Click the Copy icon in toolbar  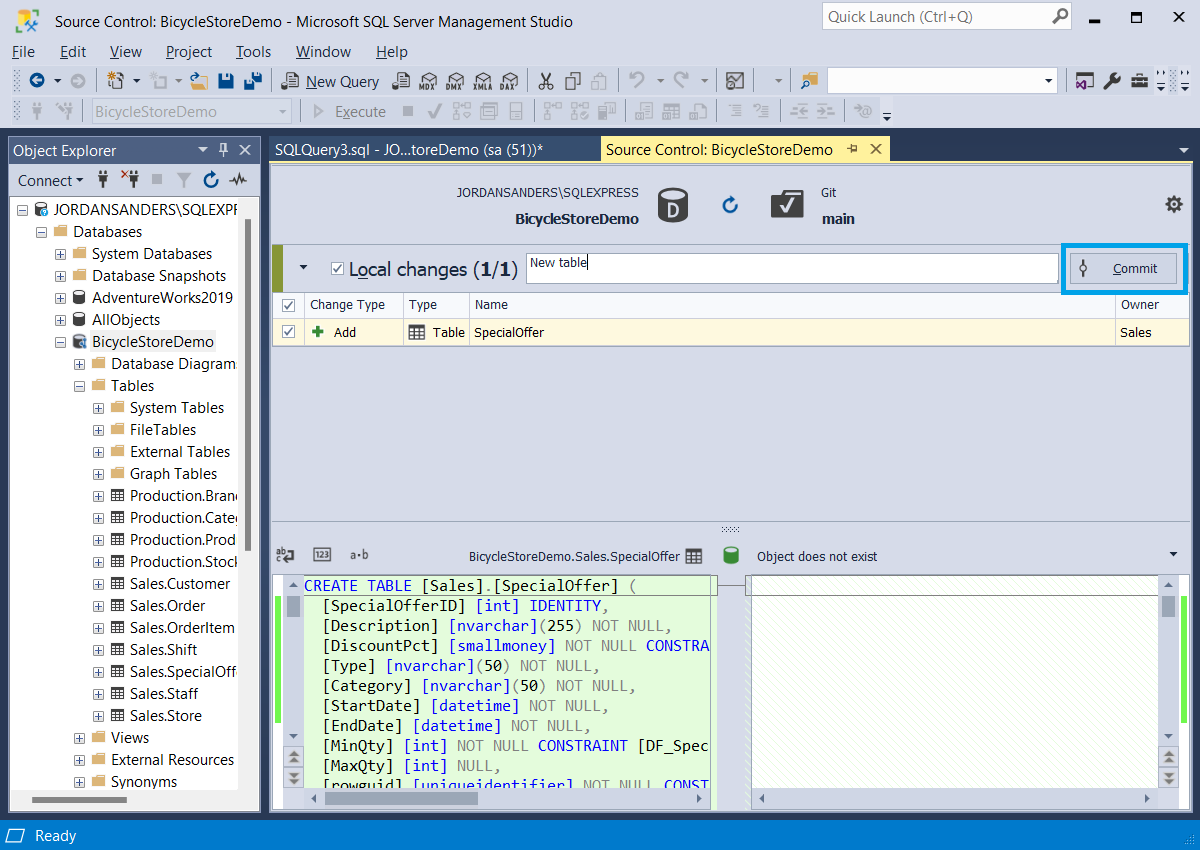point(573,81)
